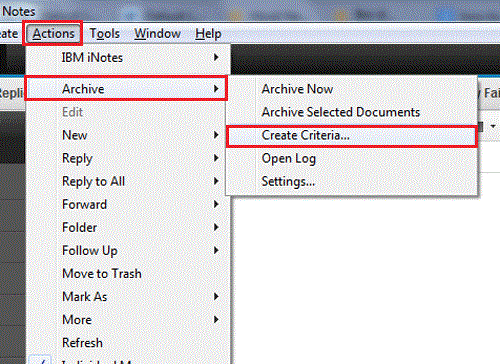Open the Help menu
Viewport: 500px width, 364px height.
(208, 33)
